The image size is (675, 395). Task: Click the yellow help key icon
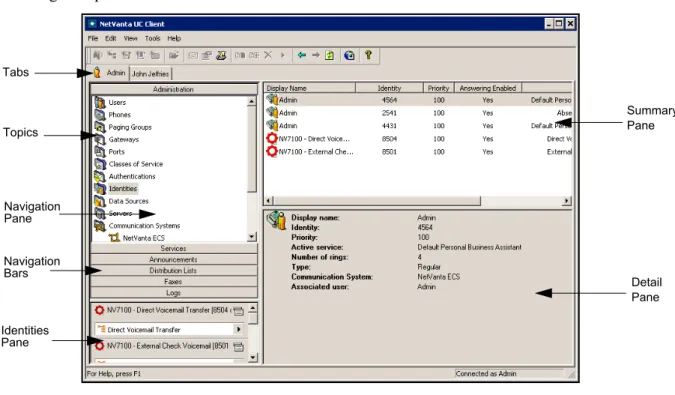tap(368, 55)
